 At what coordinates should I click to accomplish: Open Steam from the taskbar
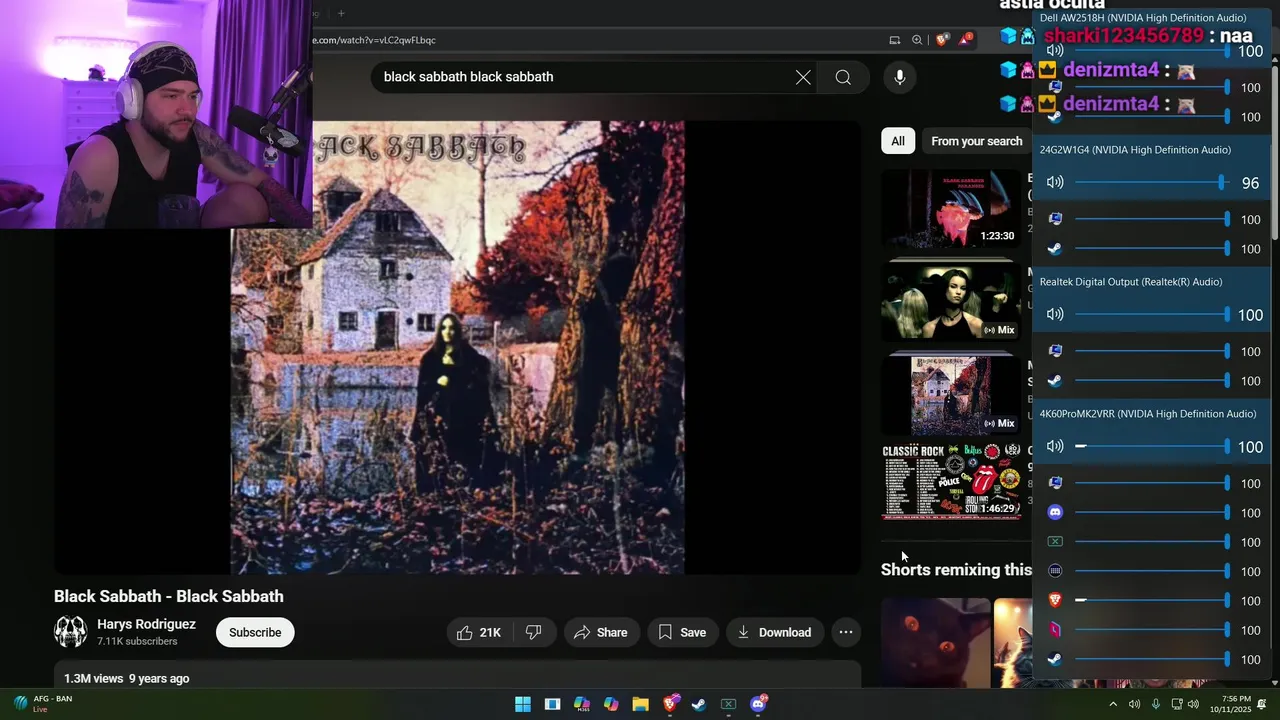pyautogui.click(x=699, y=704)
